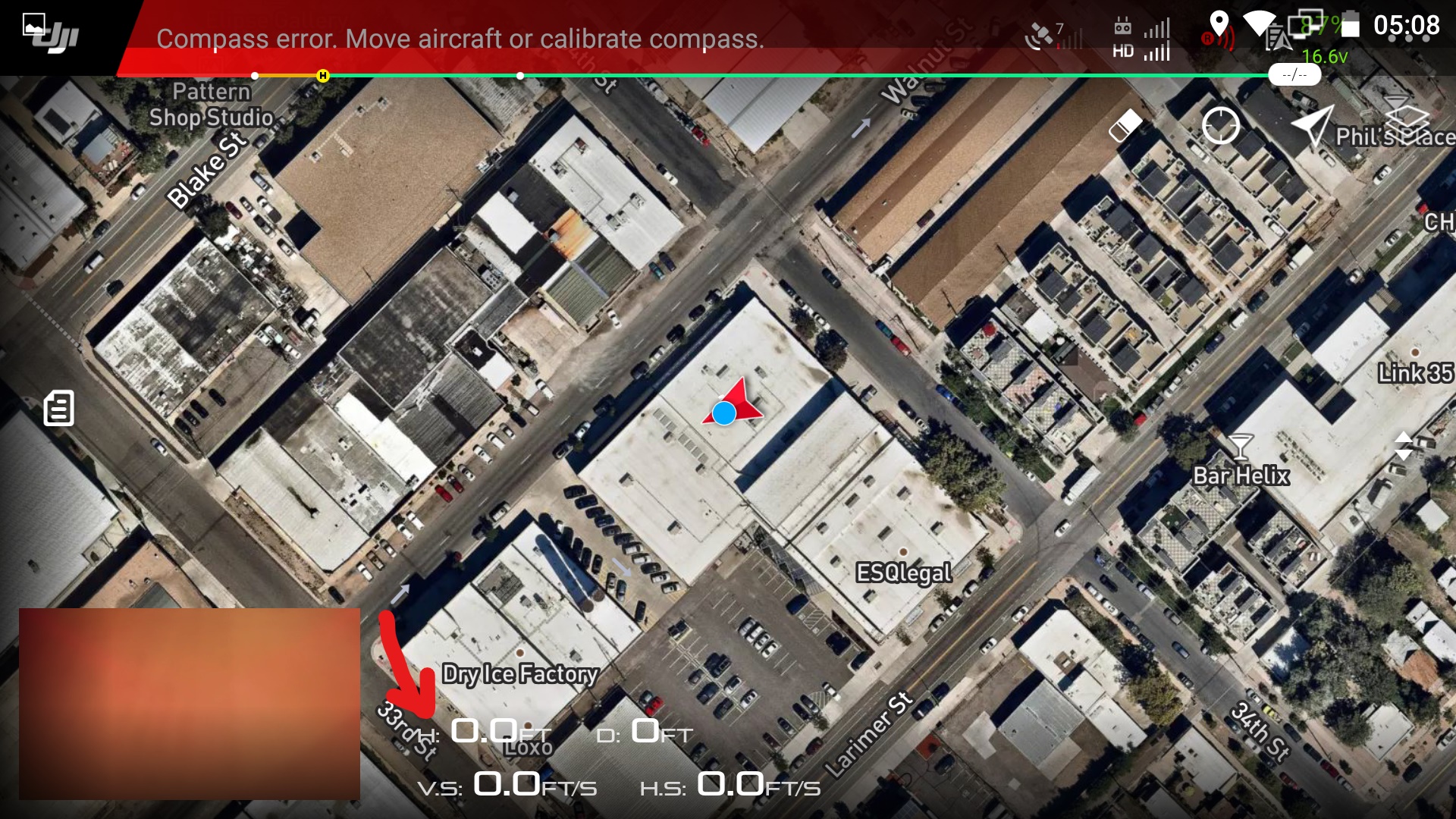Open the flight checklist document icon
Screen dimensions: 1456x819
click(58, 408)
